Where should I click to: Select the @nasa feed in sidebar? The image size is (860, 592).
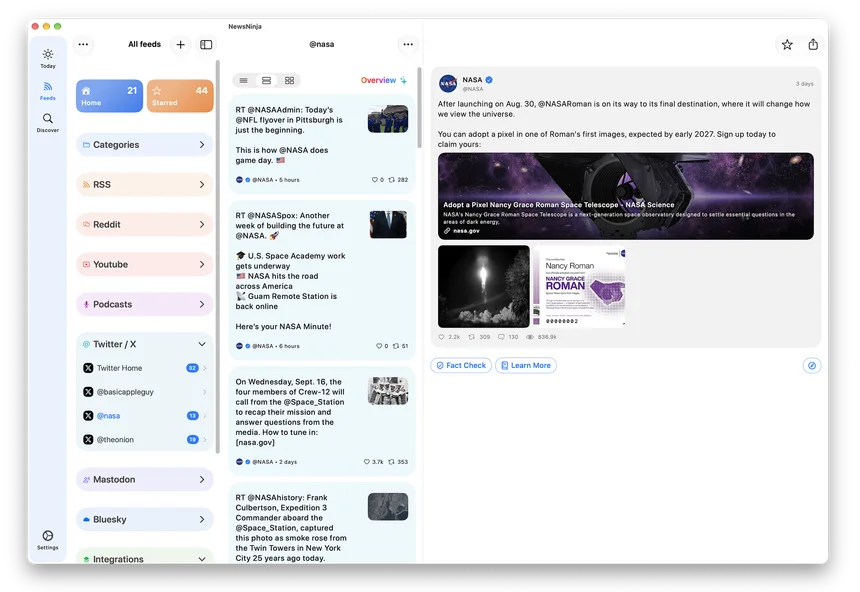tap(144, 416)
